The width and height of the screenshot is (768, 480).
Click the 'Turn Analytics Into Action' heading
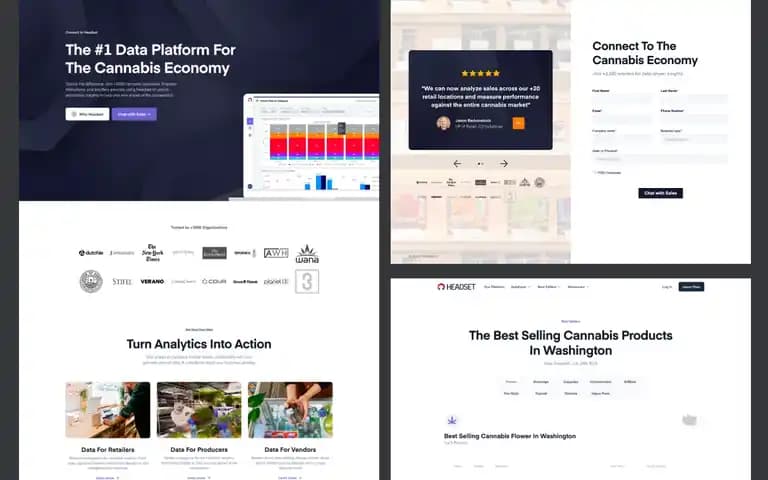coord(199,344)
